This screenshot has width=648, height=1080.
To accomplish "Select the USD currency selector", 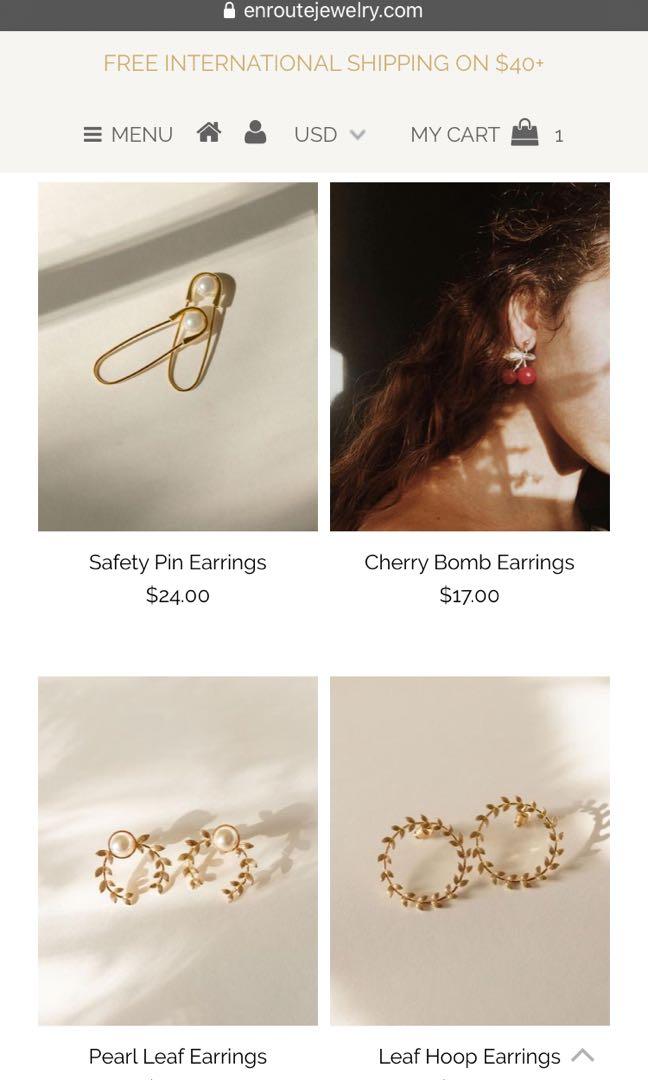I will click(x=329, y=134).
